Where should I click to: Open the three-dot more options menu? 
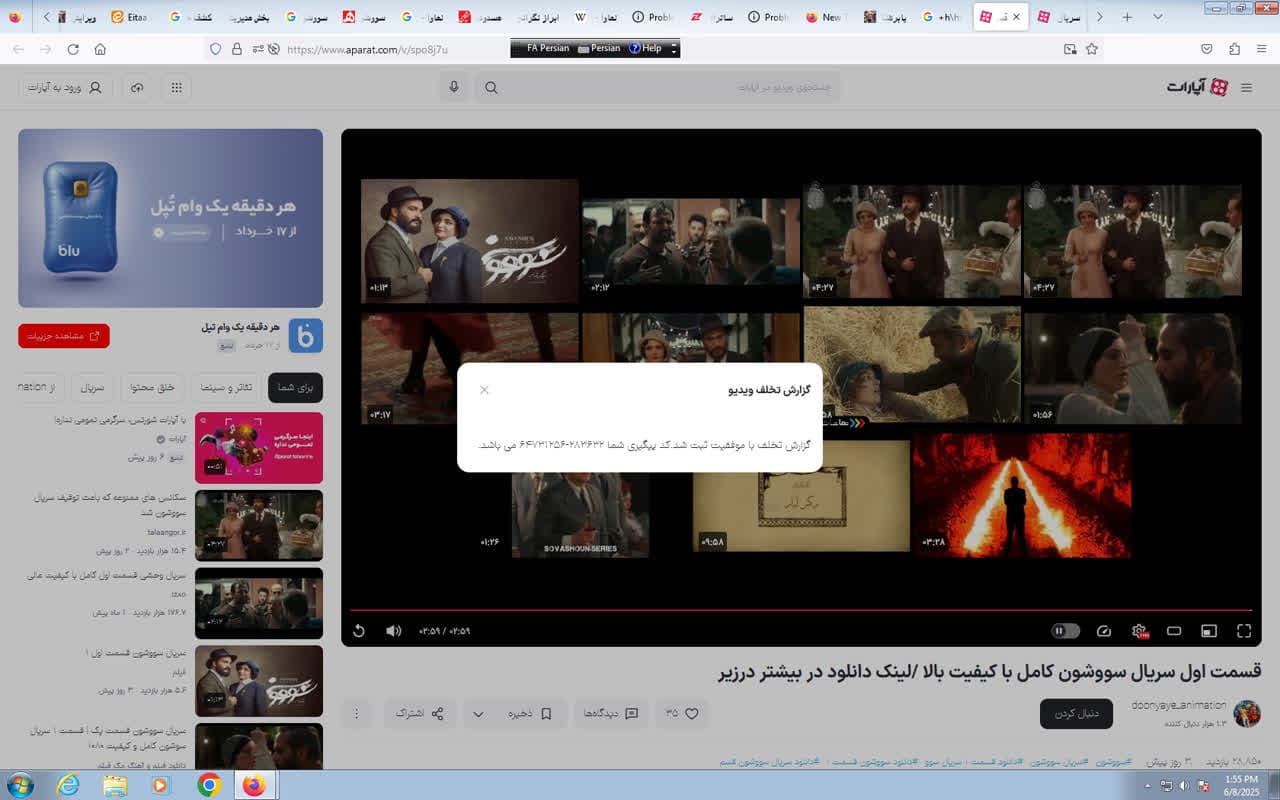pos(355,713)
